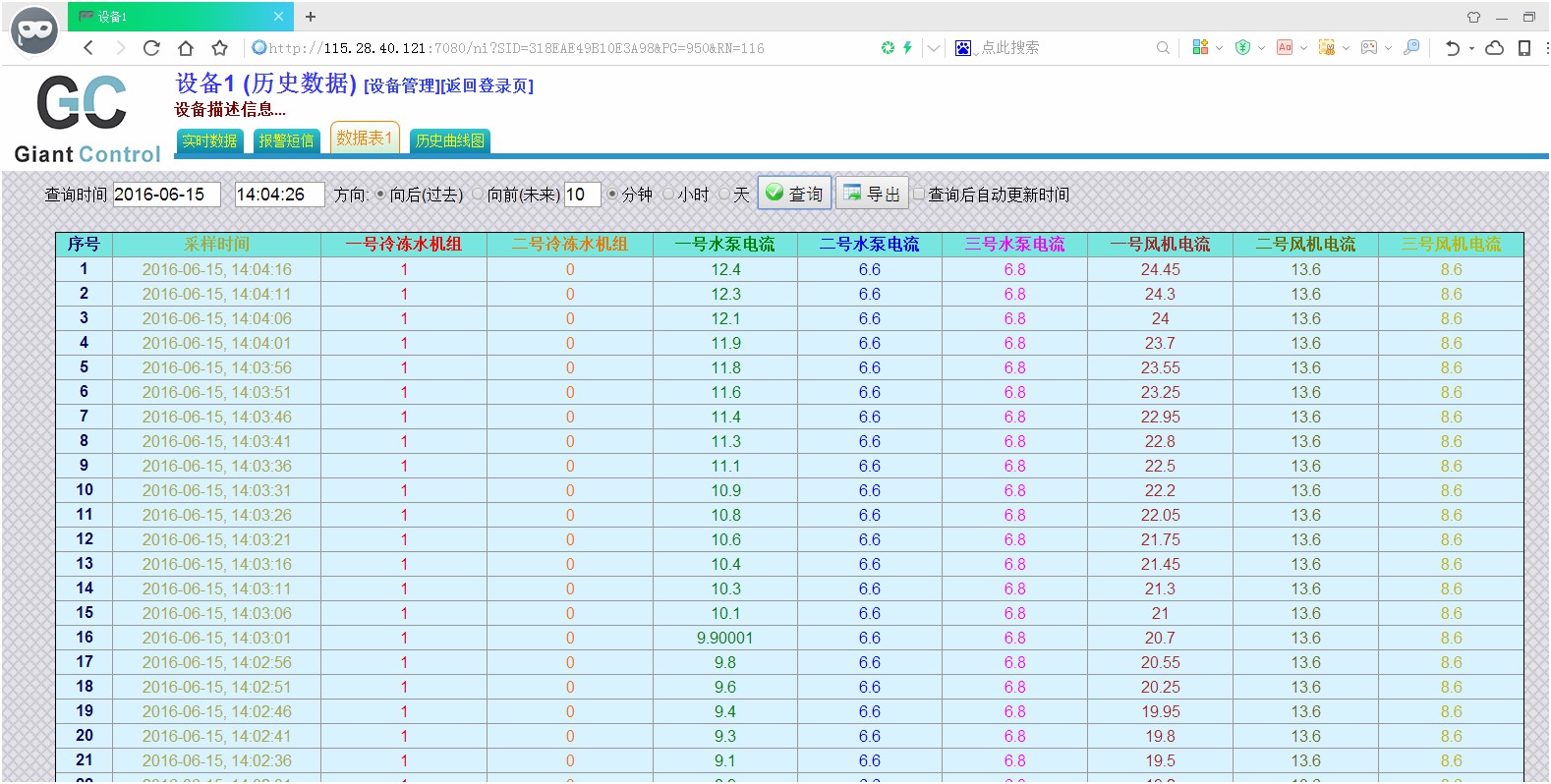
Task: Follow the 返回登录页 link
Action: (487, 86)
